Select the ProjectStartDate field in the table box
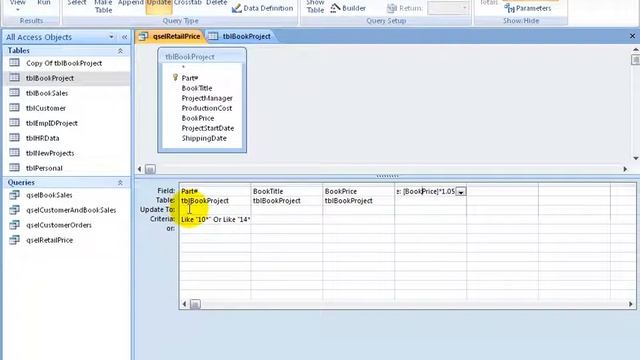Screen dimensions: 640x360 click(208, 128)
